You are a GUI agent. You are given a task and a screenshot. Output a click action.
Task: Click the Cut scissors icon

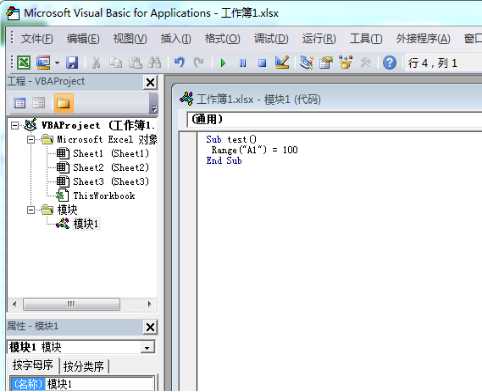[x=96, y=62]
